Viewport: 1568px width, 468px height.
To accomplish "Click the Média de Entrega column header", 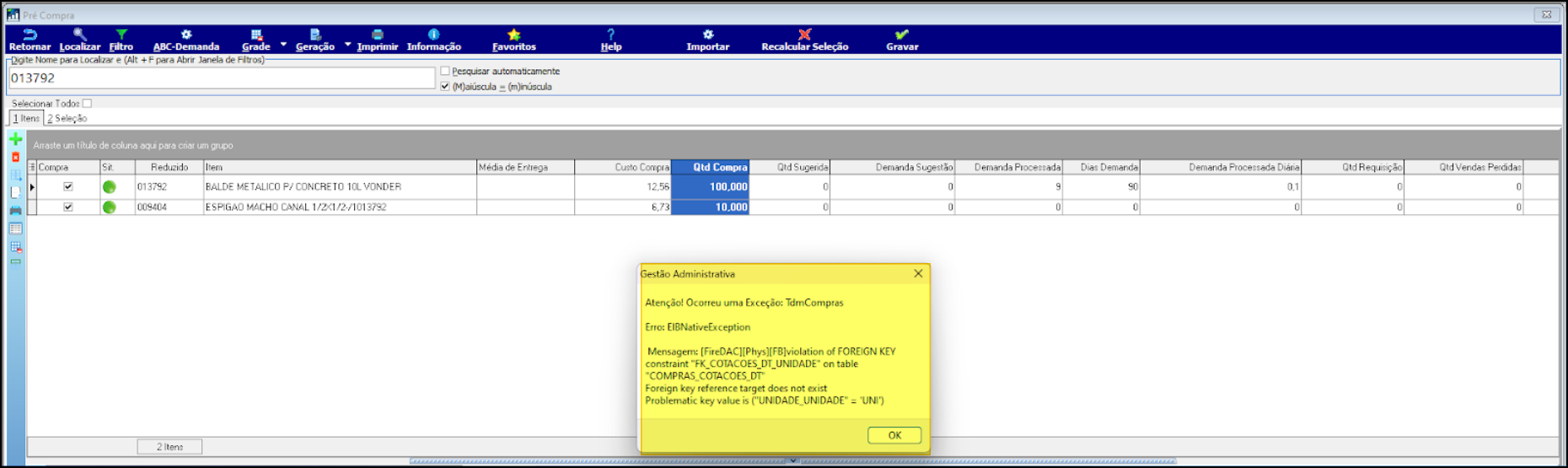I will point(525,167).
